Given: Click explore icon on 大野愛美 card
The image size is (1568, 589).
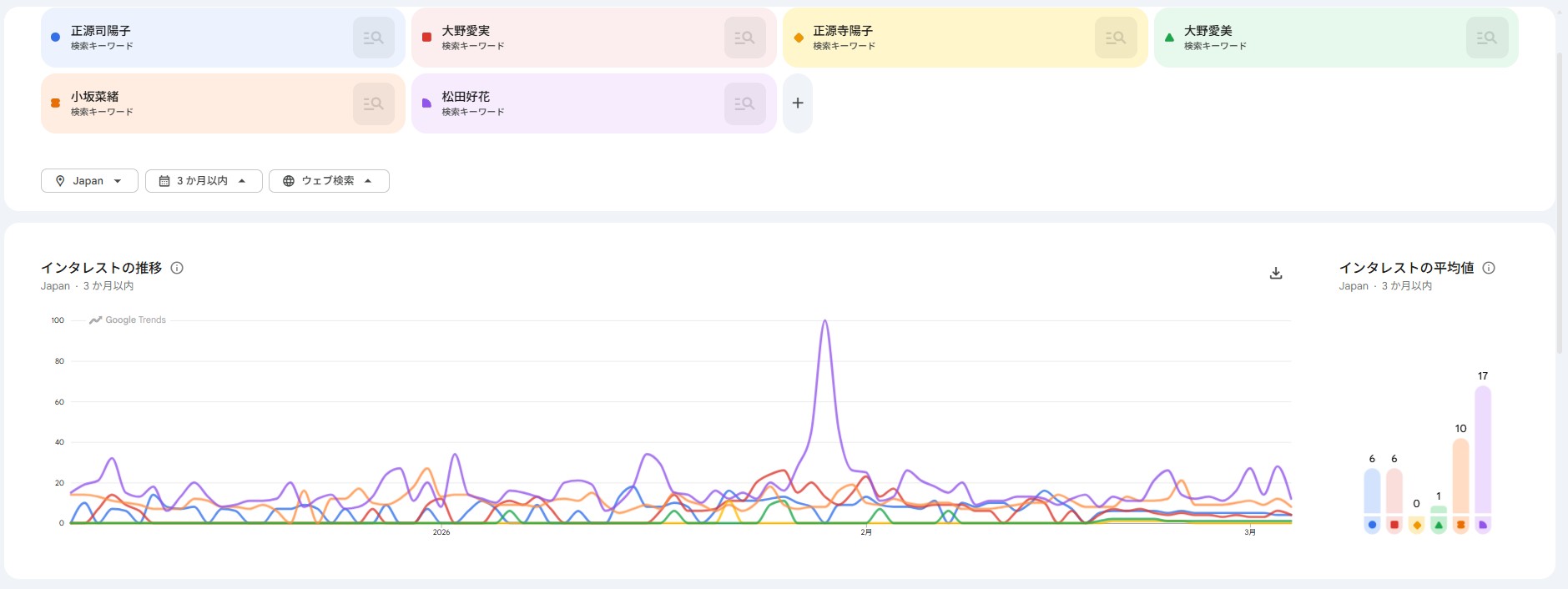Looking at the screenshot, I should click(x=1486, y=38).
